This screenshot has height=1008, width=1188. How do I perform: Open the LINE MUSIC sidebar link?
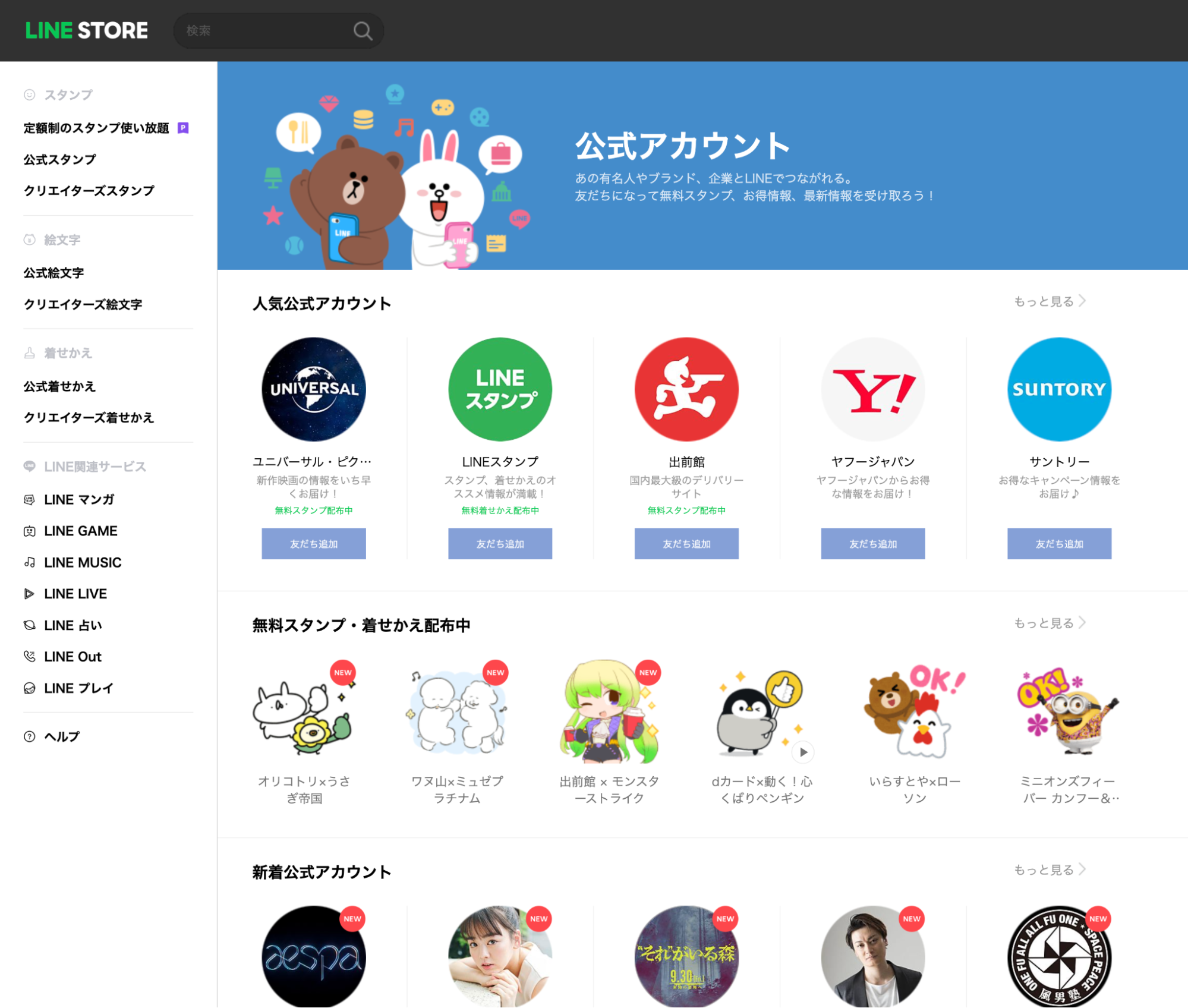[x=83, y=562]
